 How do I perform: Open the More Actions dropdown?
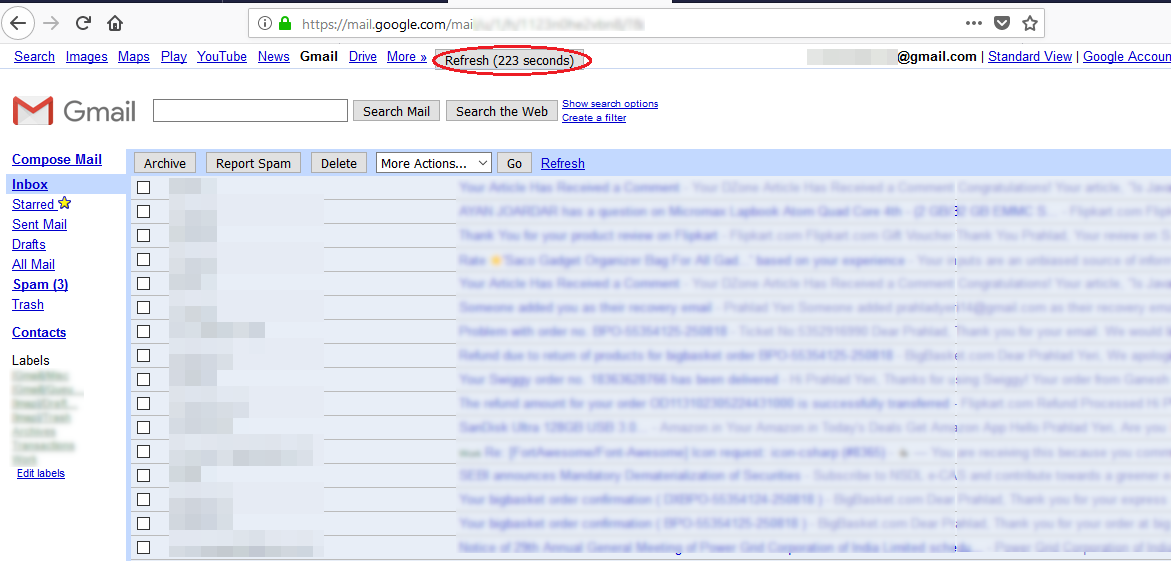point(433,163)
